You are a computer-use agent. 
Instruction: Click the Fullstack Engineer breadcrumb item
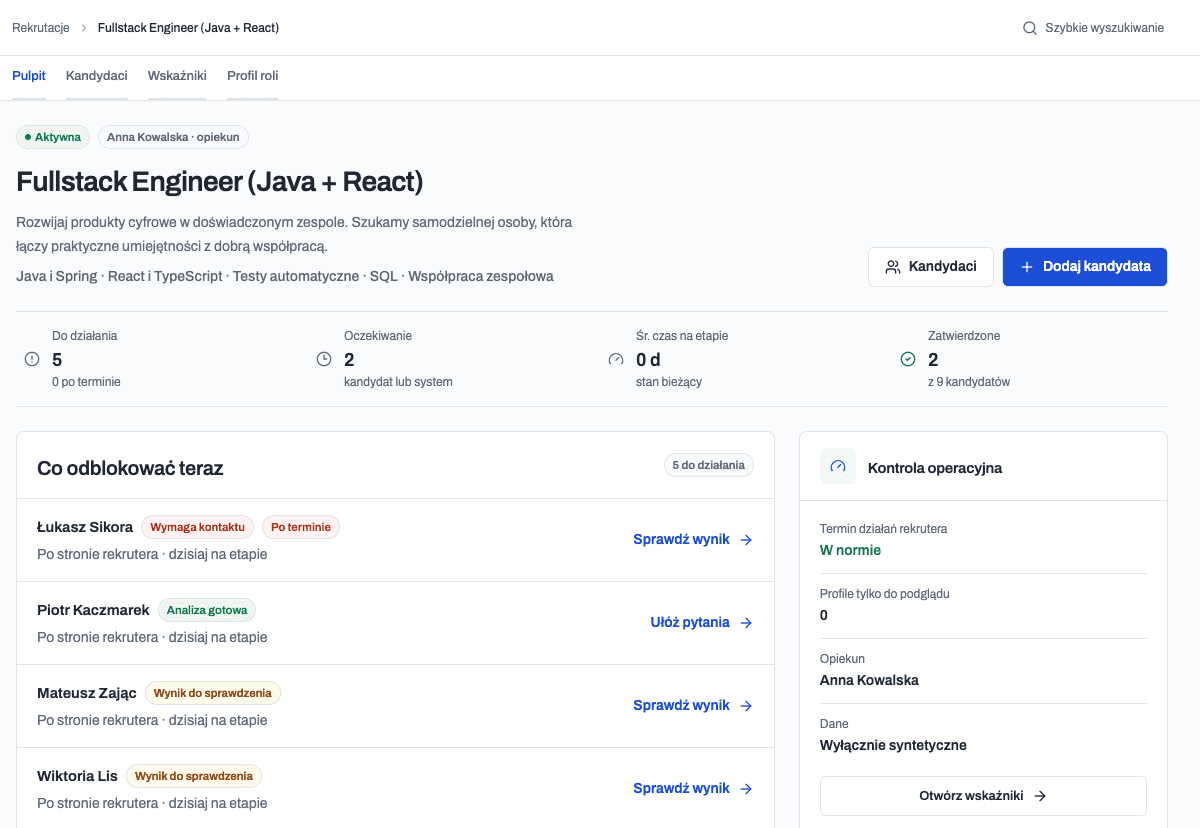click(x=188, y=28)
